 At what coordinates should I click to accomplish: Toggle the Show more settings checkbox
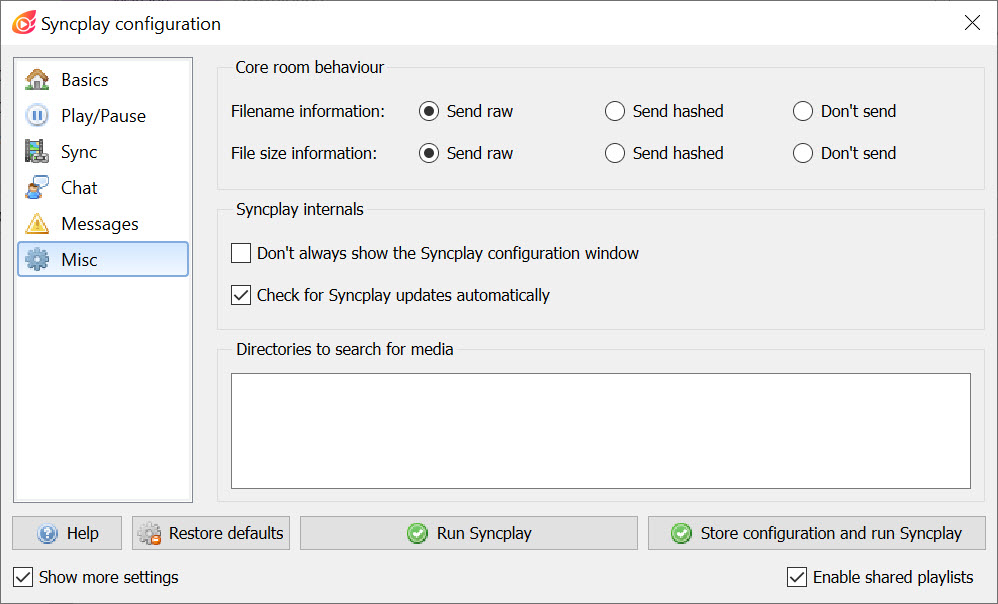click(x=23, y=577)
